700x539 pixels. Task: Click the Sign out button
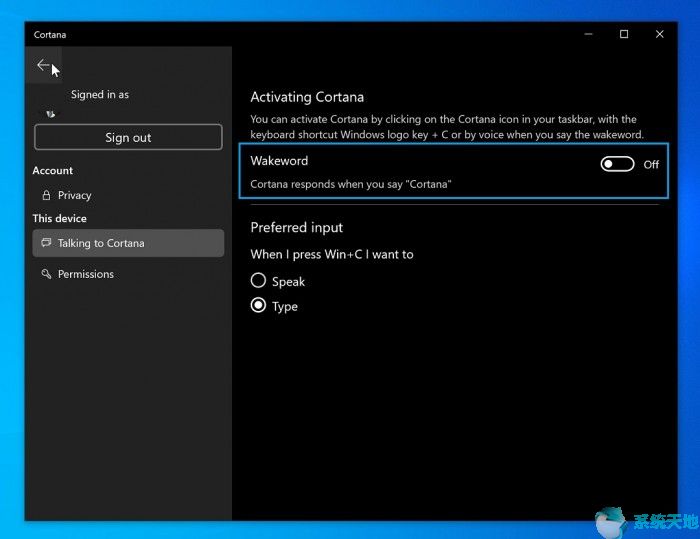coord(128,137)
